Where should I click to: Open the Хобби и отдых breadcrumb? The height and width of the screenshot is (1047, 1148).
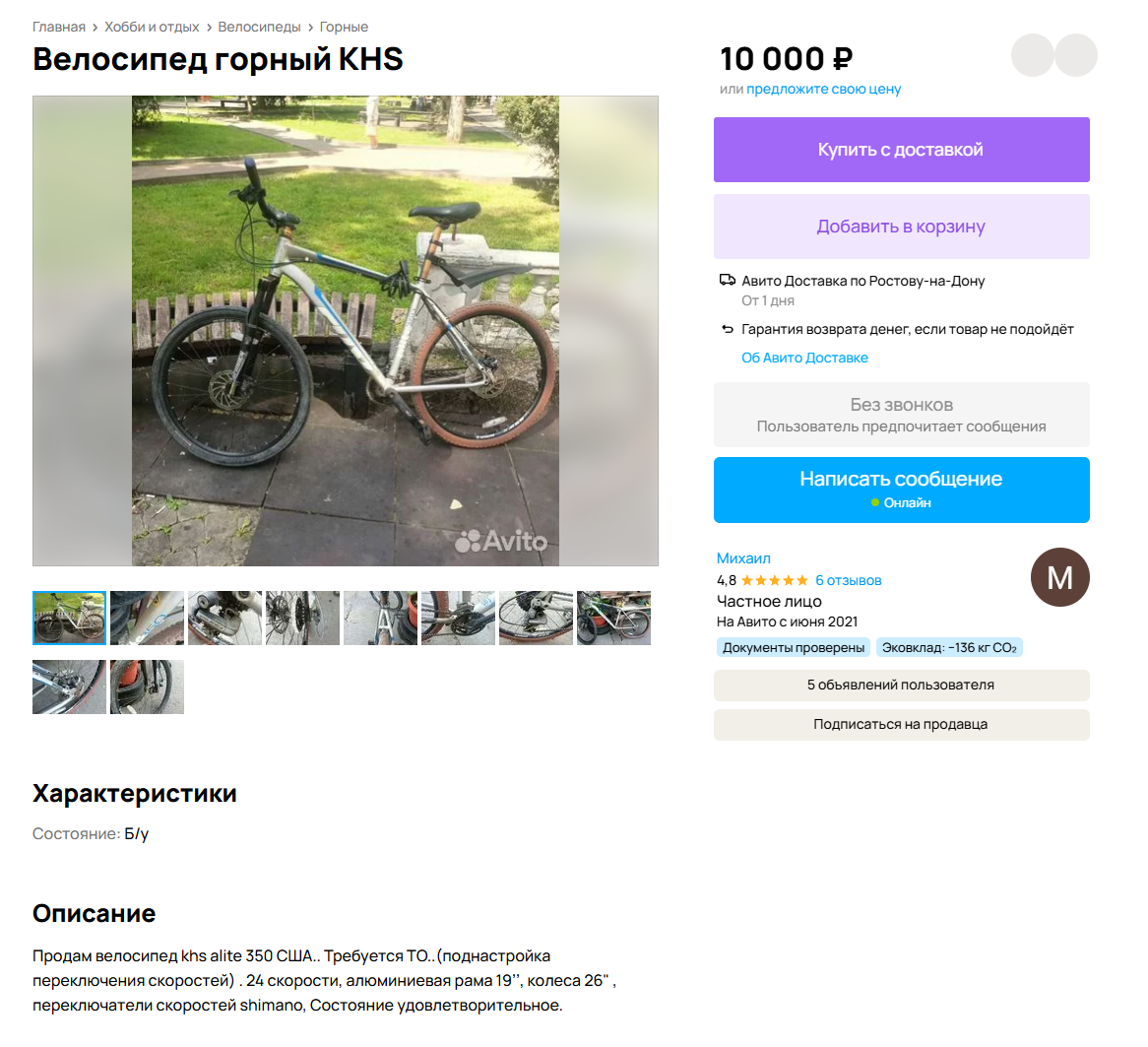(x=152, y=28)
